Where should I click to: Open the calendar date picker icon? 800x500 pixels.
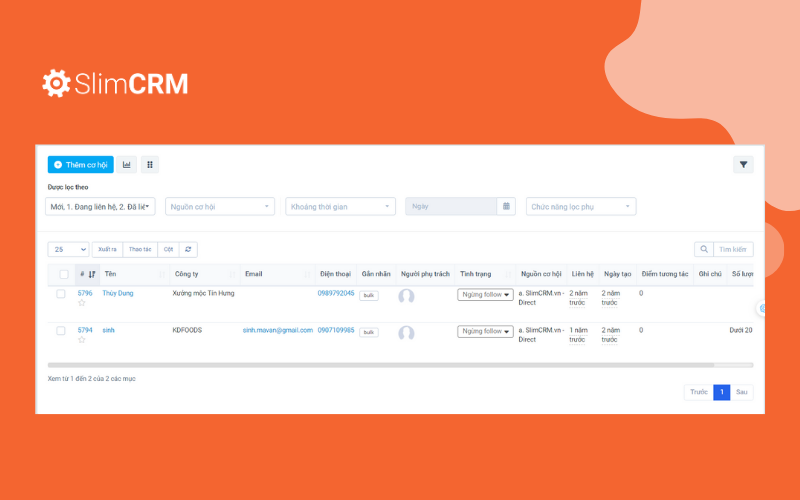click(x=506, y=207)
